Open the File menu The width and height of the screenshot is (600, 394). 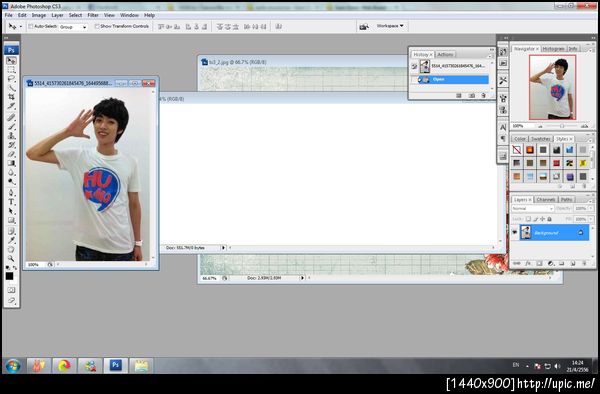(8, 15)
